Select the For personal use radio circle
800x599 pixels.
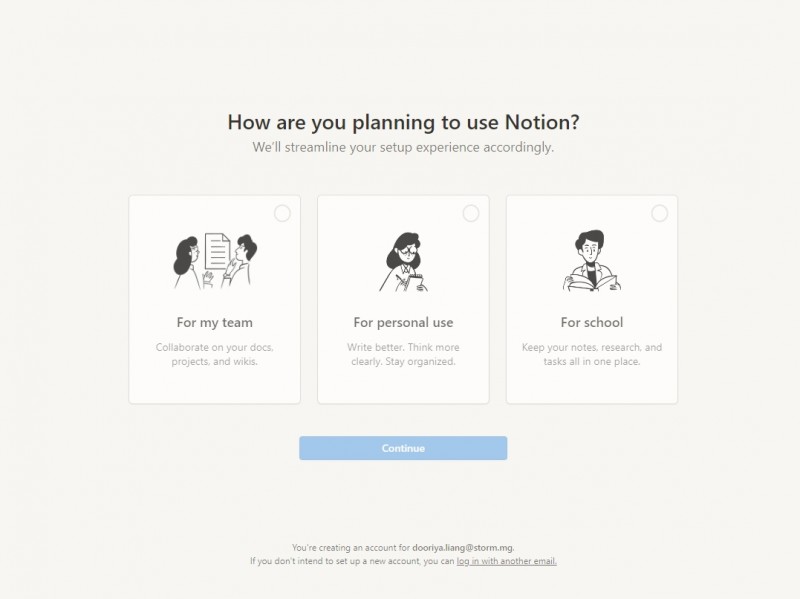pyautogui.click(x=471, y=213)
